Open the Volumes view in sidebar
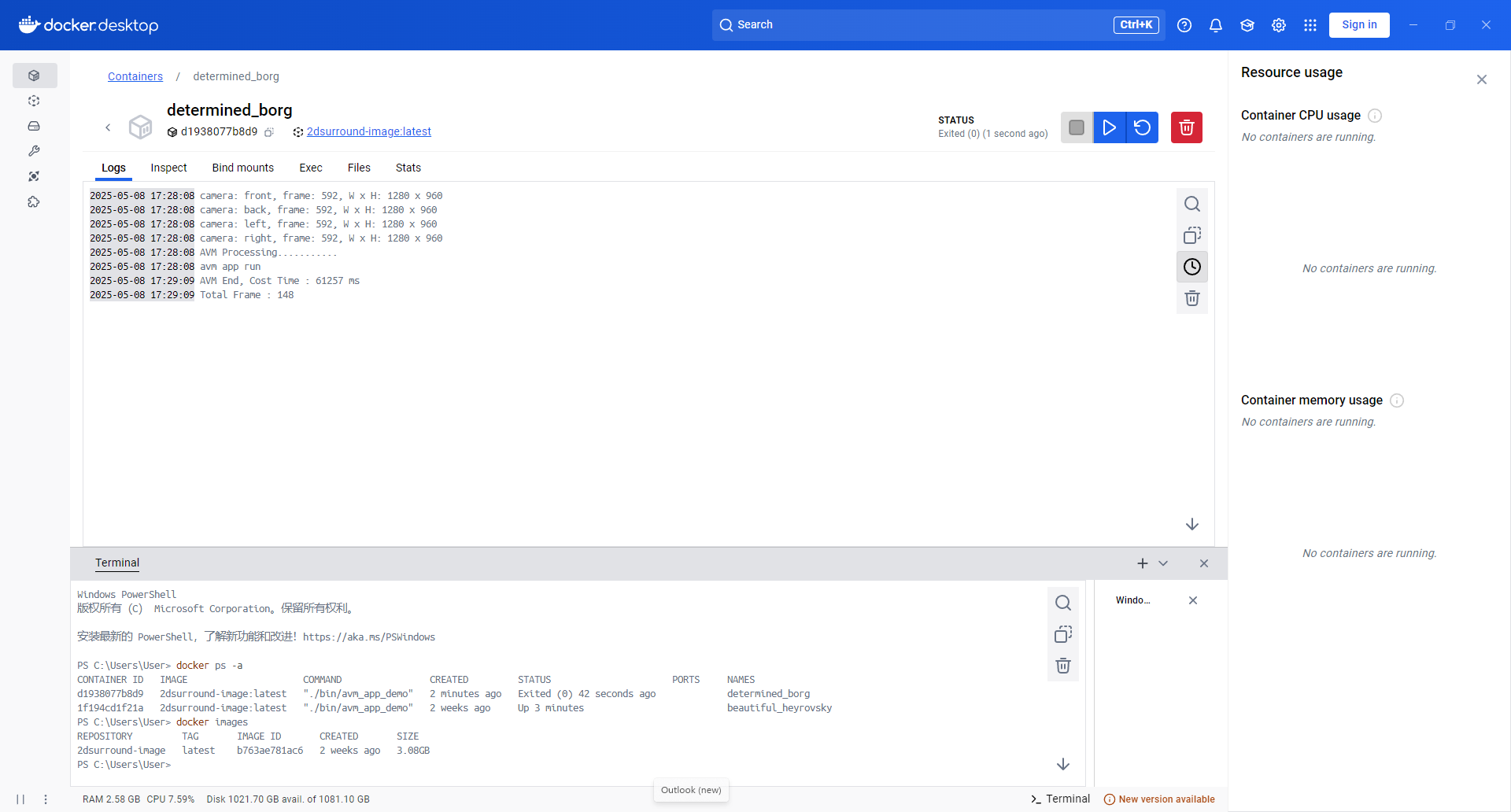Image resolution: width=1511 pixels, height=812 pixels. pos(35,126)
